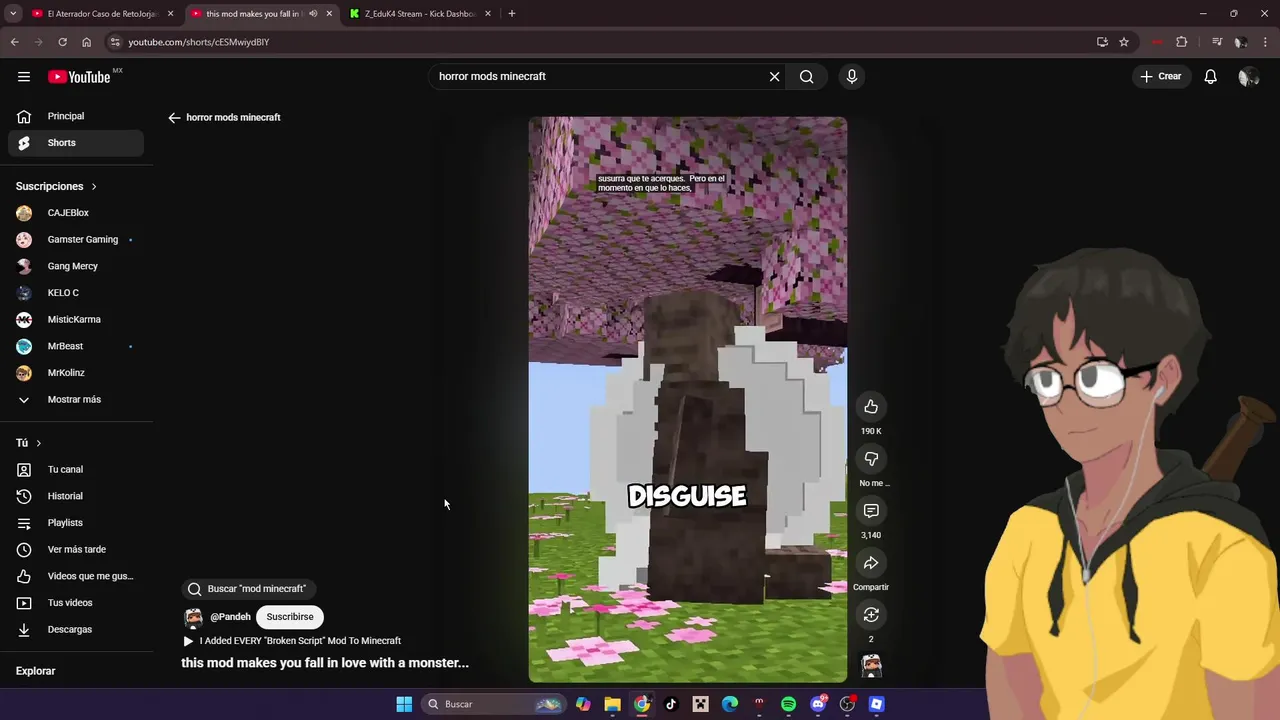Go to the YouTube logo home
1280x720 pixels.
79,77
